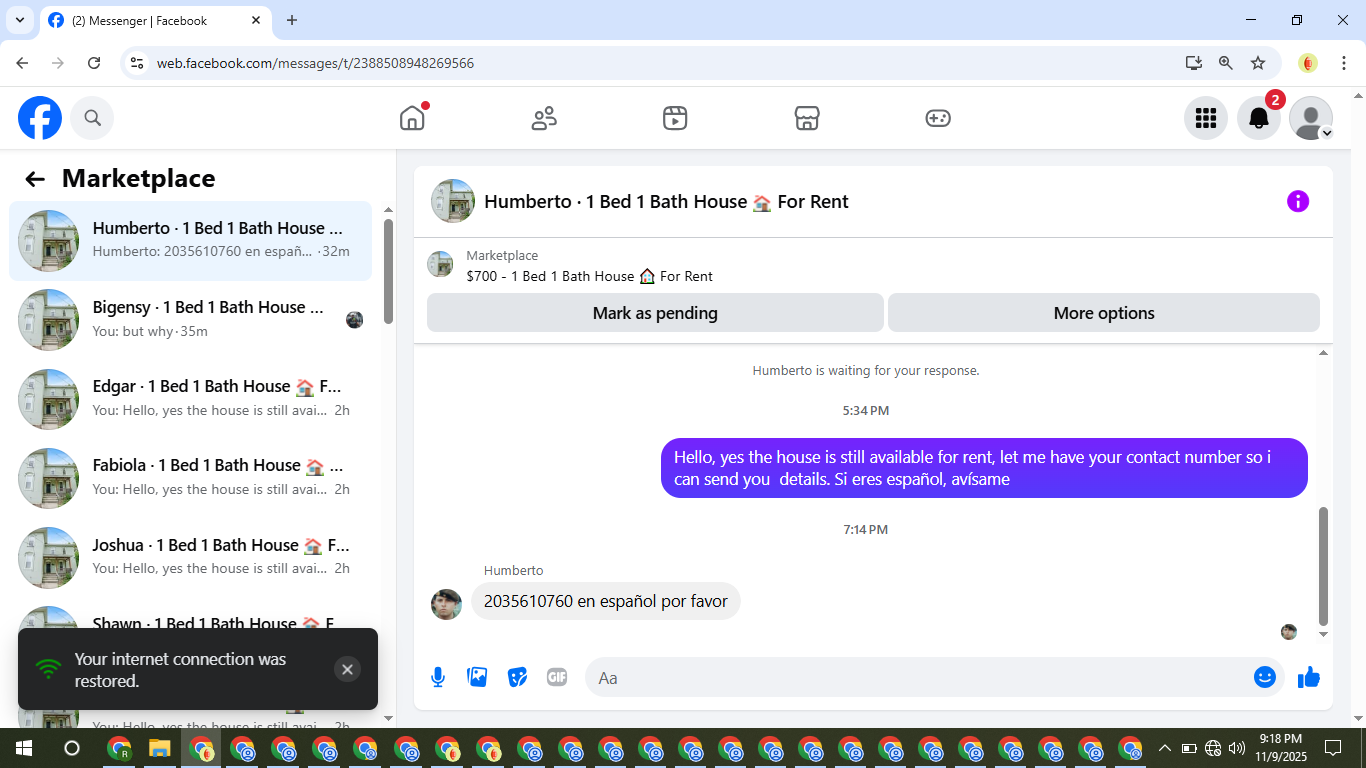
Task: Open the Windows notification center
Action: click(x=1333, y=748)
